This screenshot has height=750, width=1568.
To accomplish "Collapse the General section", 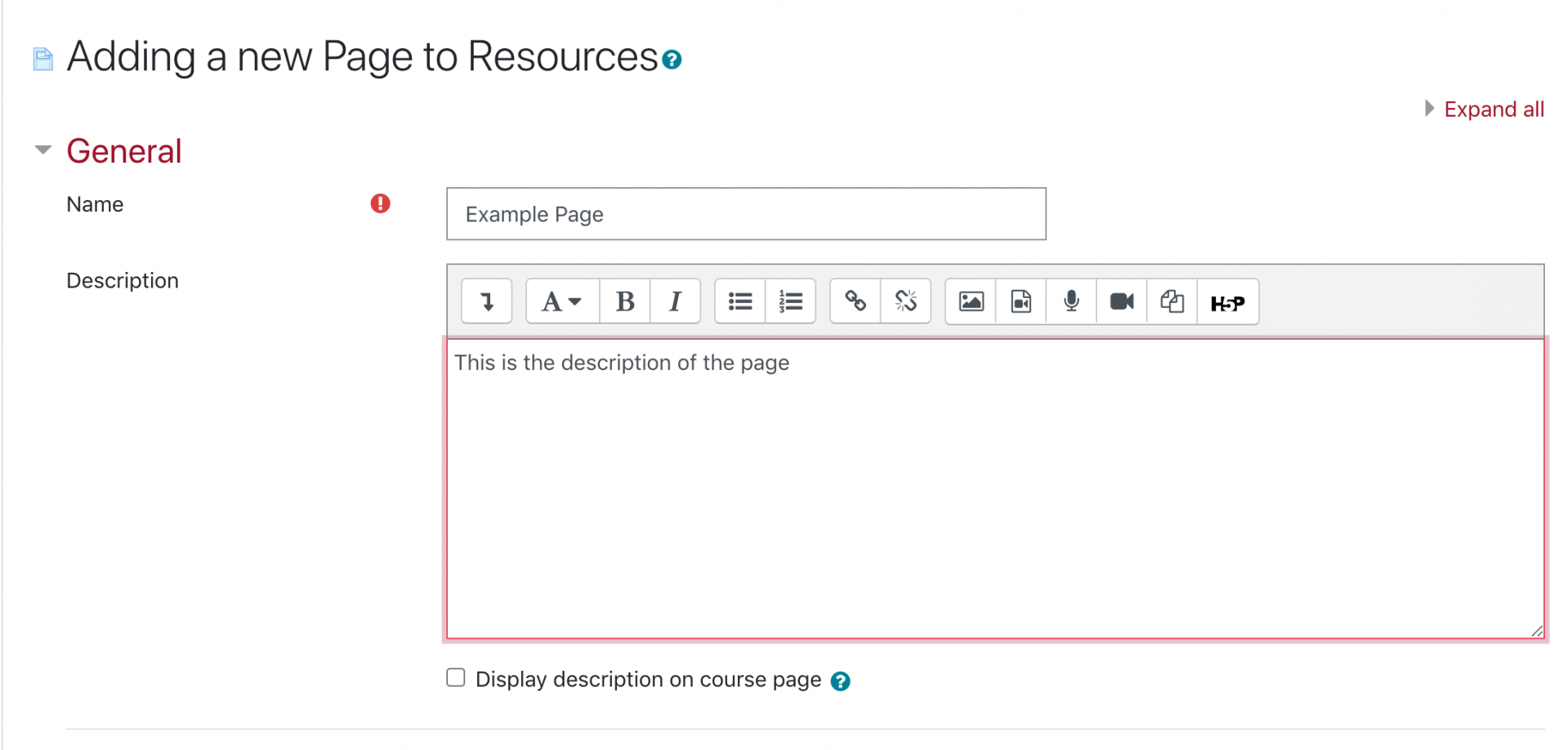I will pyautogui.click(x=43, y=150).
